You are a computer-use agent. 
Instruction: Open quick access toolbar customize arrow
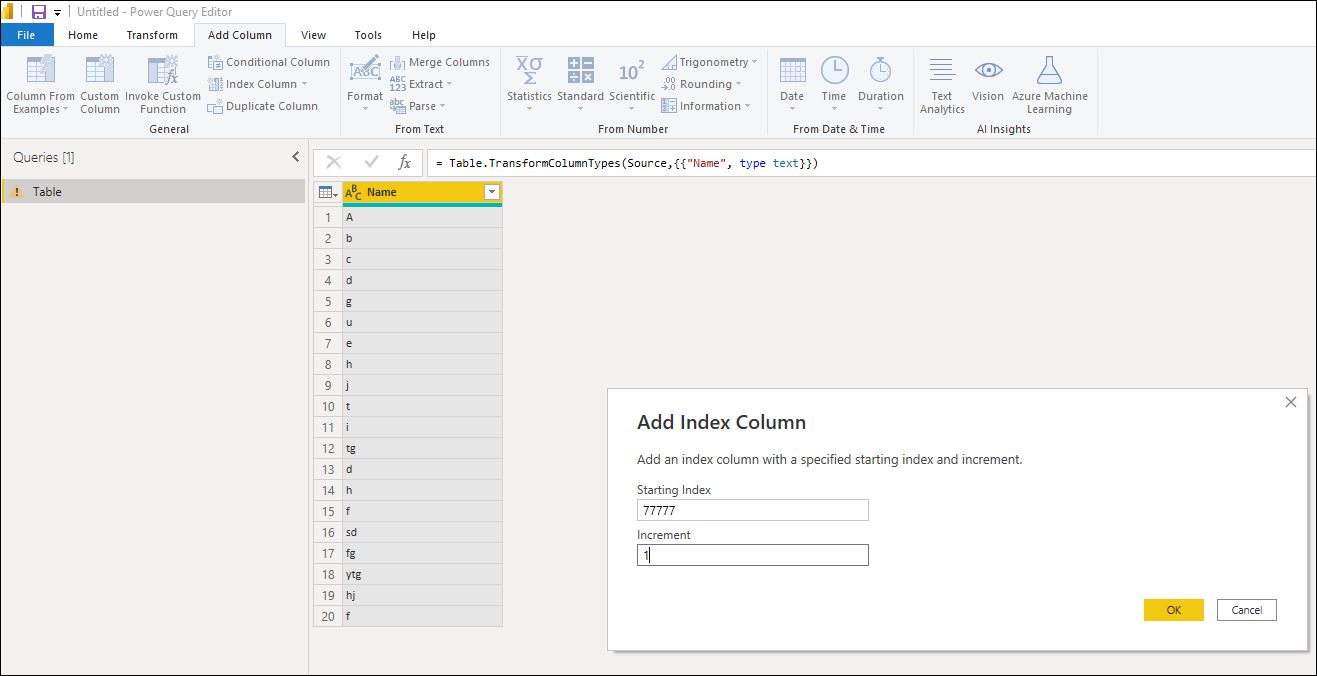pyautogui.click(x=58, y=13)
